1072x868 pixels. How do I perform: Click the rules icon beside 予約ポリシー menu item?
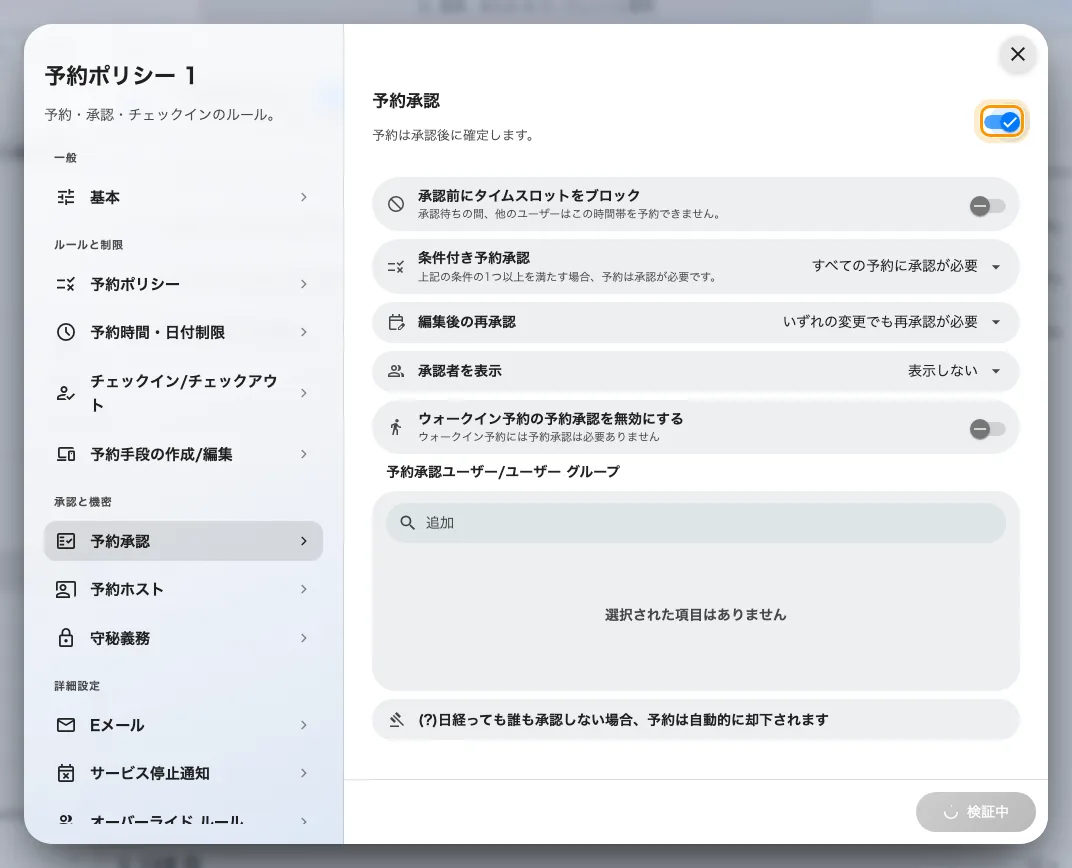66,284
